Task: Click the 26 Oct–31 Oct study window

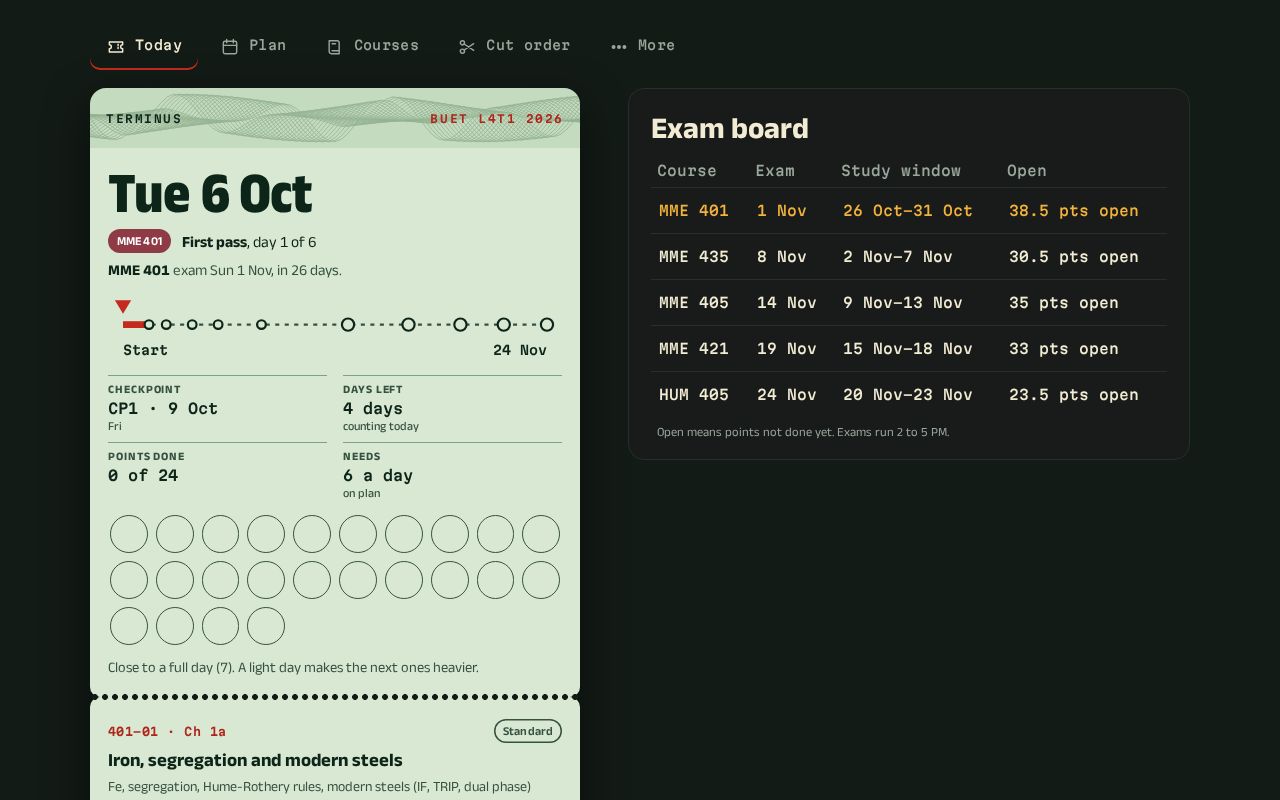Action: [908, 211]
